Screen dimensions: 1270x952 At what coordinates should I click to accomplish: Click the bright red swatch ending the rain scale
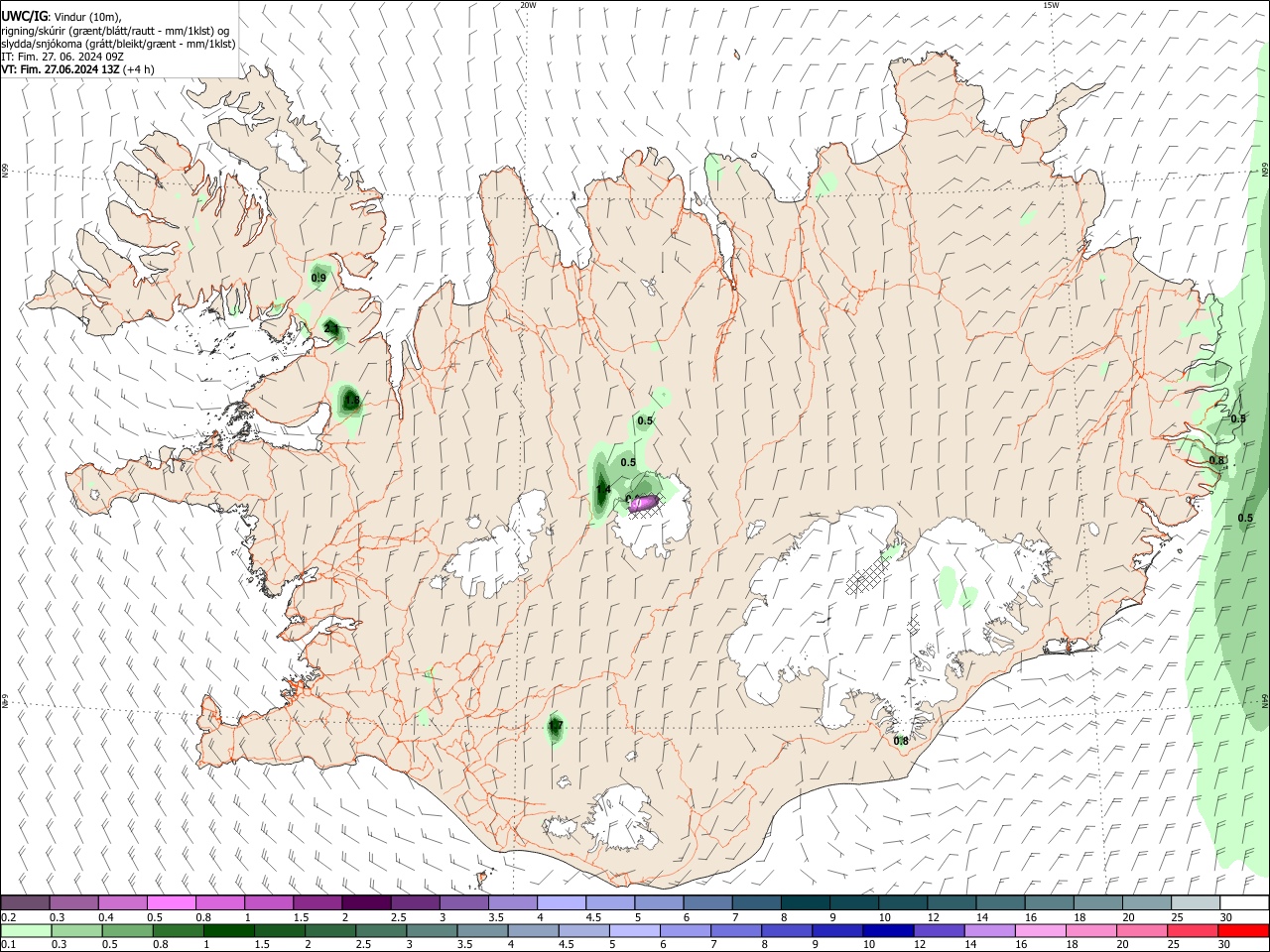1244,931
